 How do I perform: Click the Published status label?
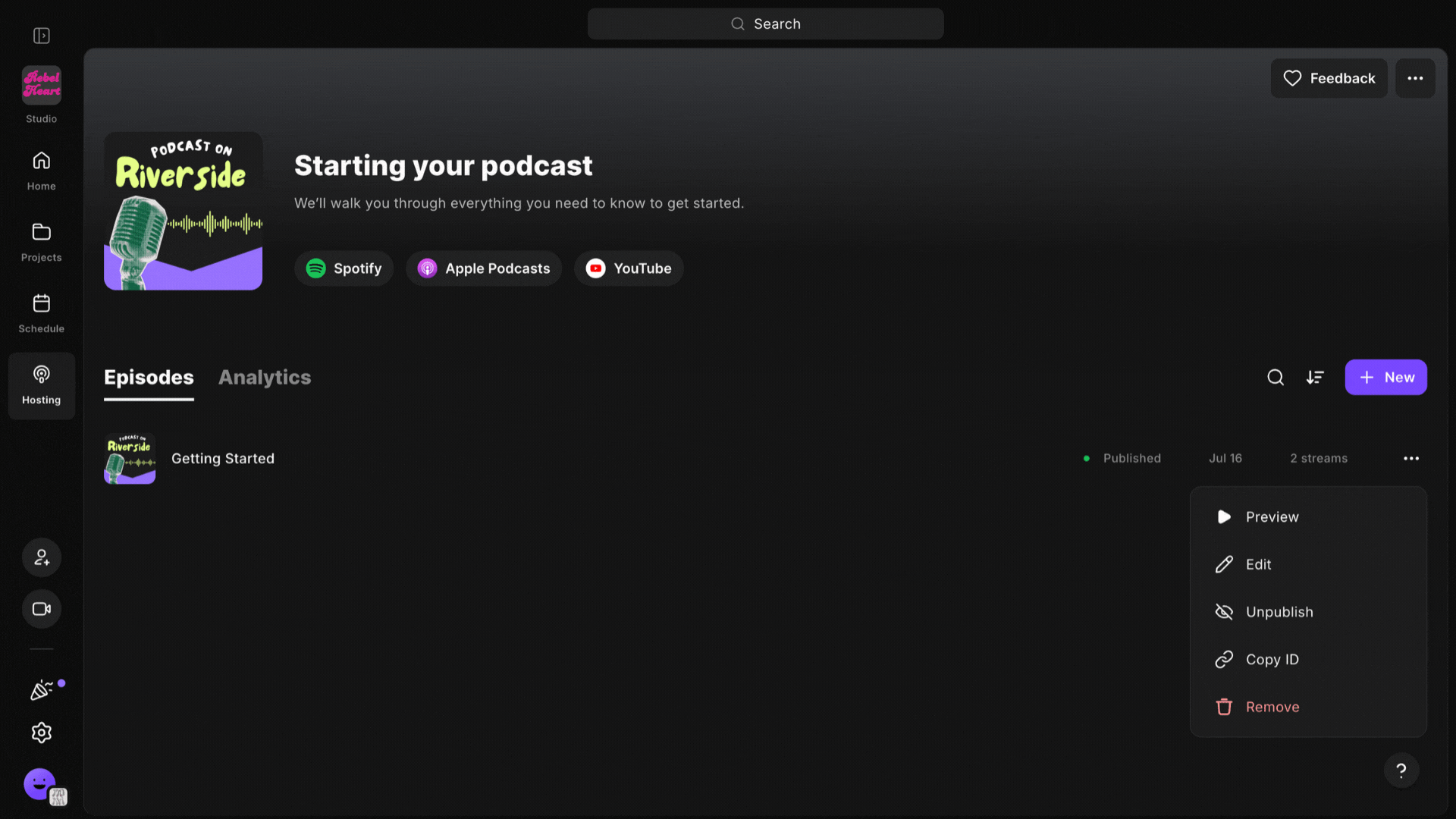(x=1131, y=459)
